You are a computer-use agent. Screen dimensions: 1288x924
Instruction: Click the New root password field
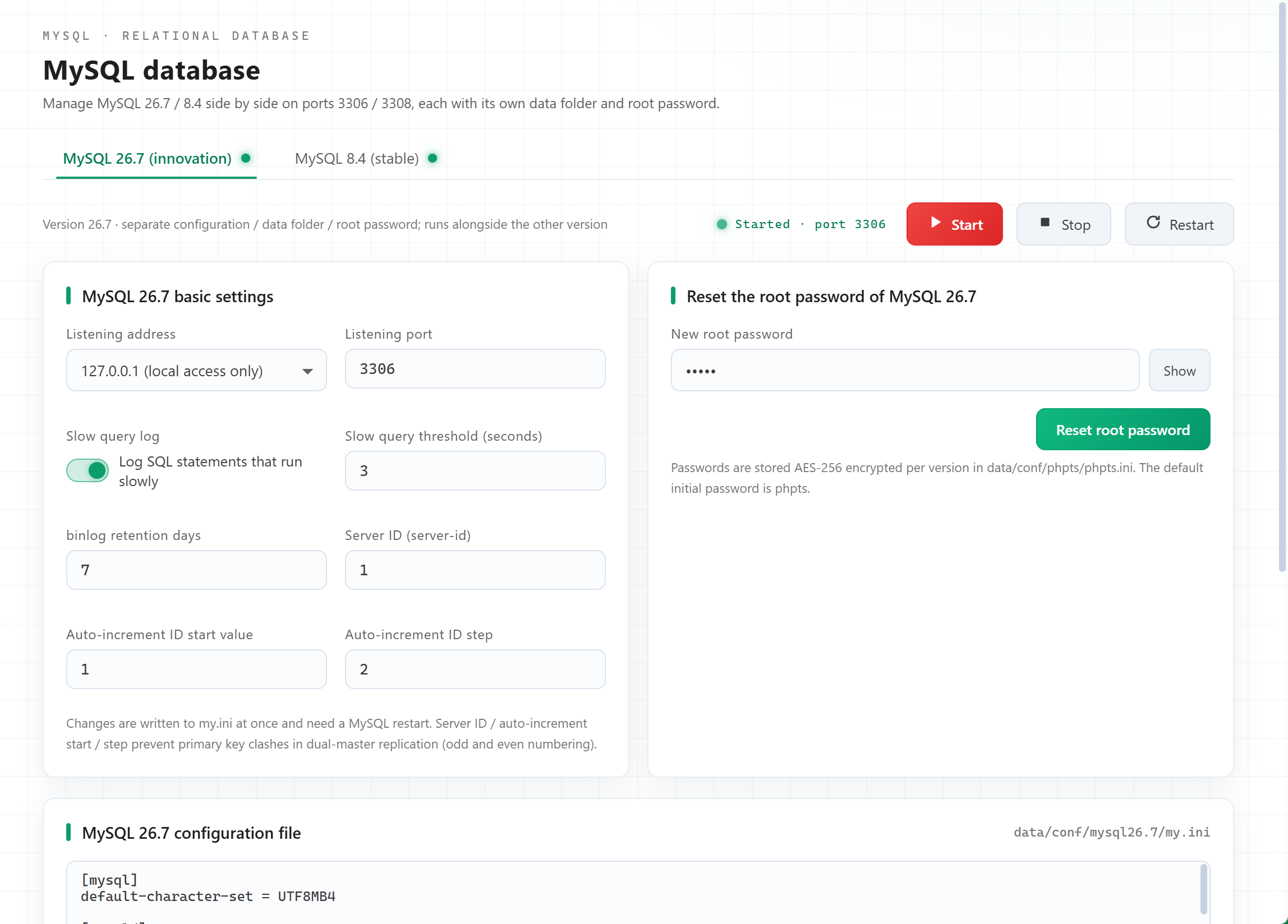[x=905, y=370]
